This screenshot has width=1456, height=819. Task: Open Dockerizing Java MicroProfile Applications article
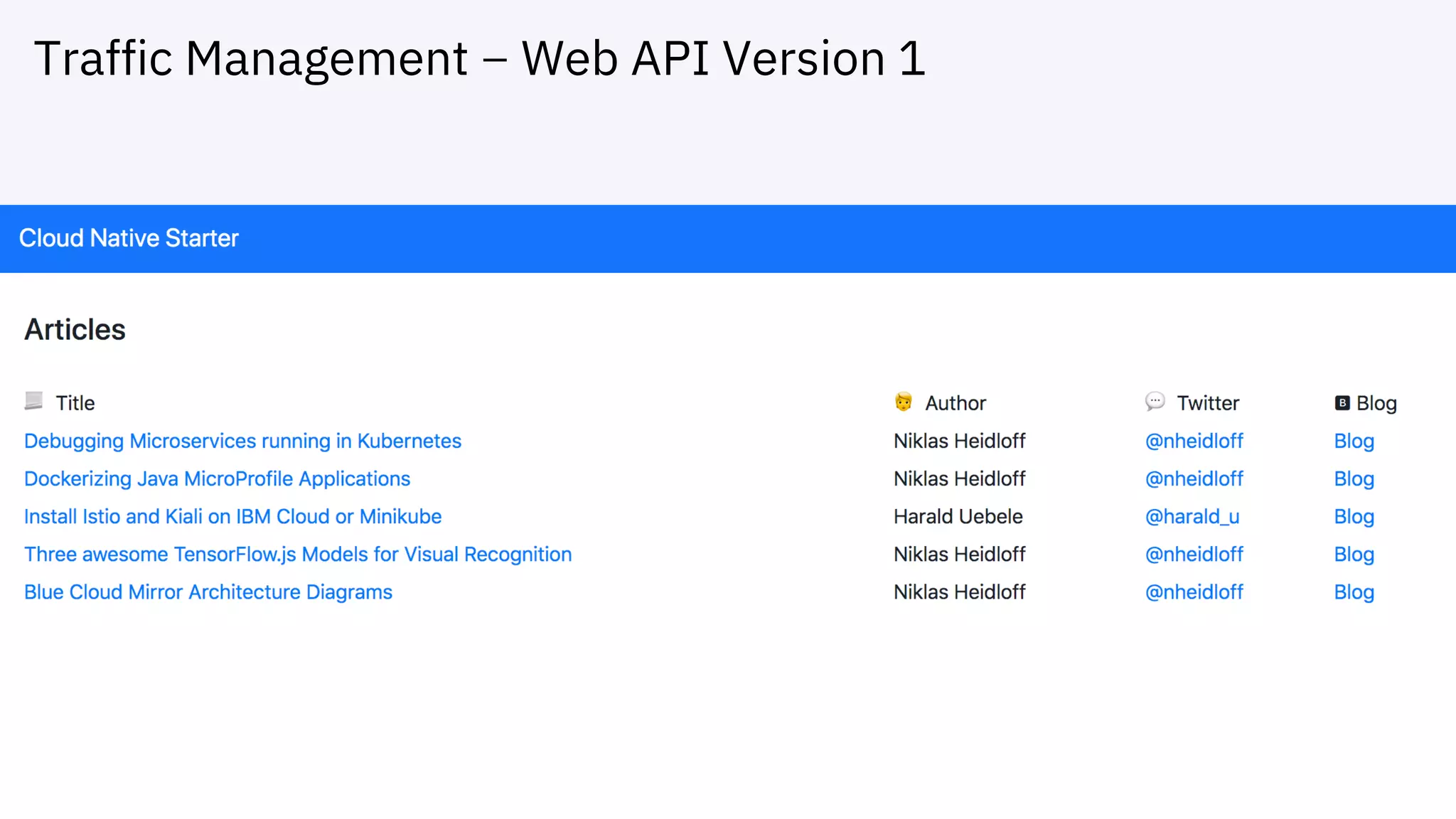click(x=217, y=479)
